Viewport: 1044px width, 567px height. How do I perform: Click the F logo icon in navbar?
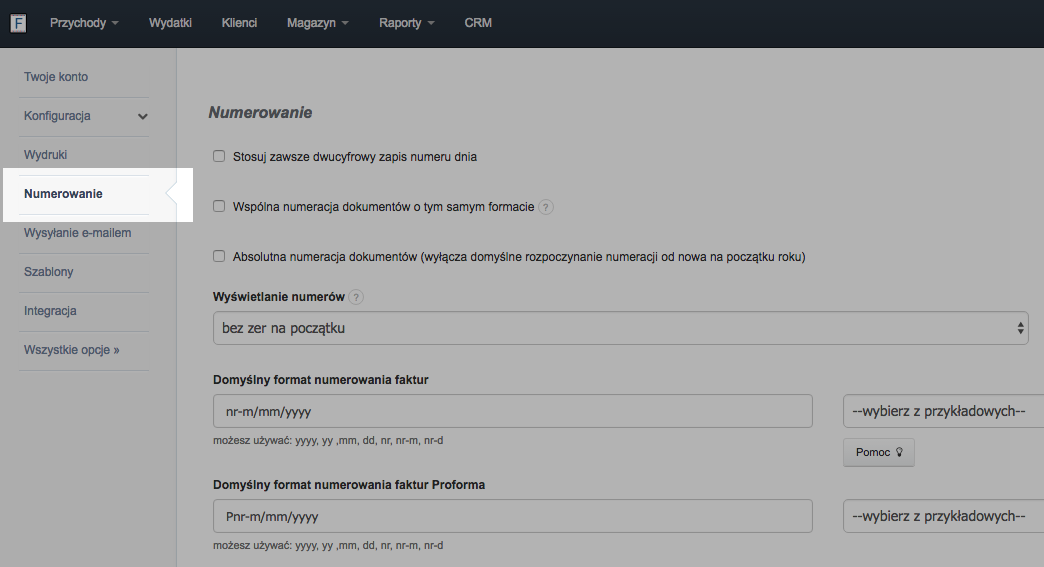point(18,24)
